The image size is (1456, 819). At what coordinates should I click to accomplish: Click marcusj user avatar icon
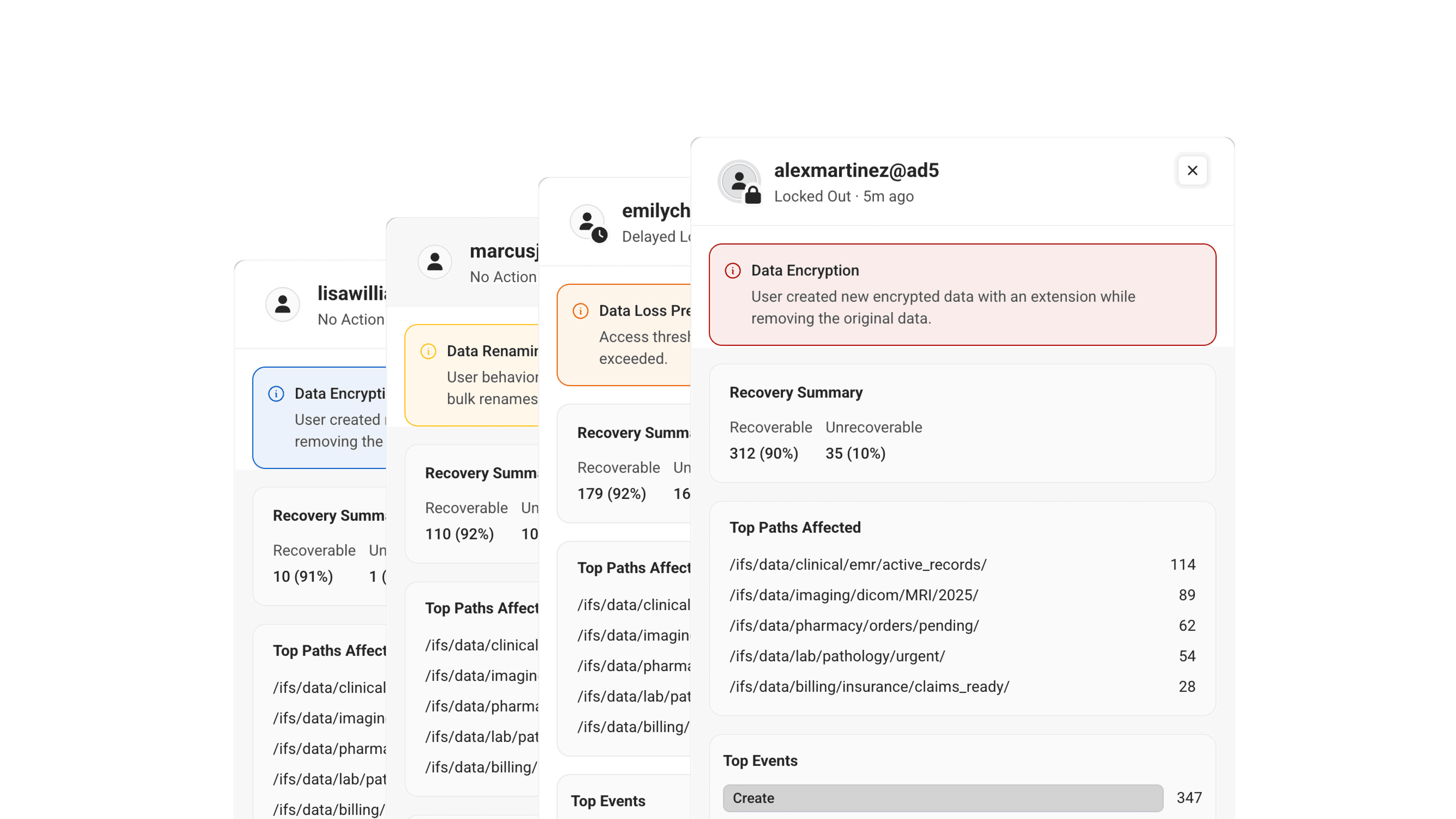(x=435, y=262)
